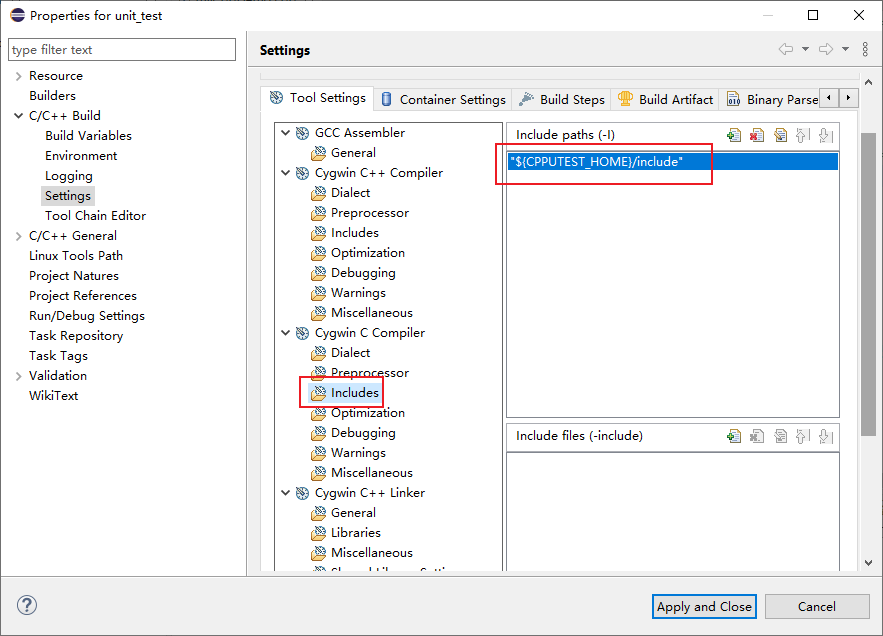Open the Help question mark icon
Viewport: 883px width, 636px height.
26,606
